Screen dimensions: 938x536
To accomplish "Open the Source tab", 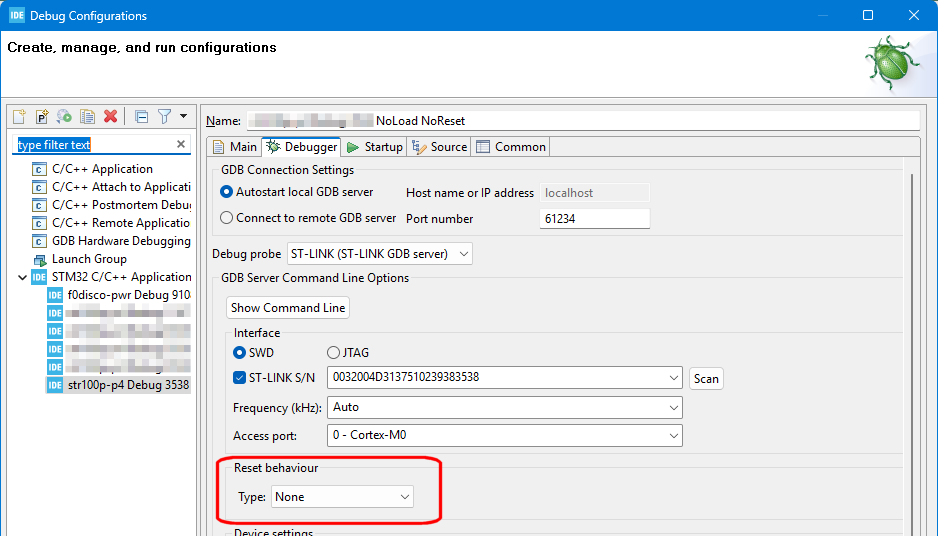I will (440, 147).
